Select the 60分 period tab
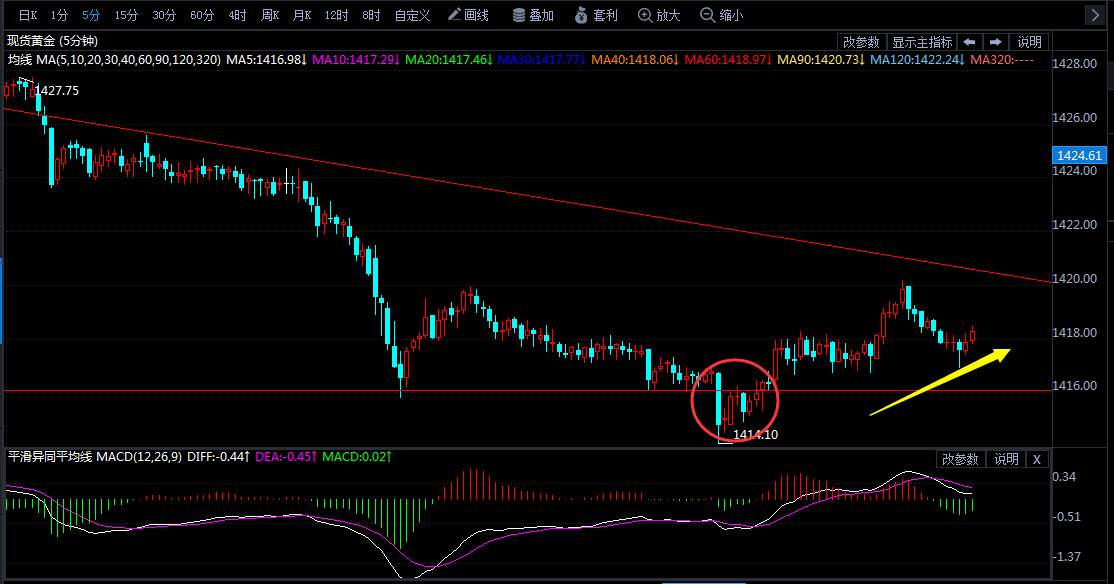This screenshot has height=584, width=1114. pyautogui.click(x=202, y=15)
